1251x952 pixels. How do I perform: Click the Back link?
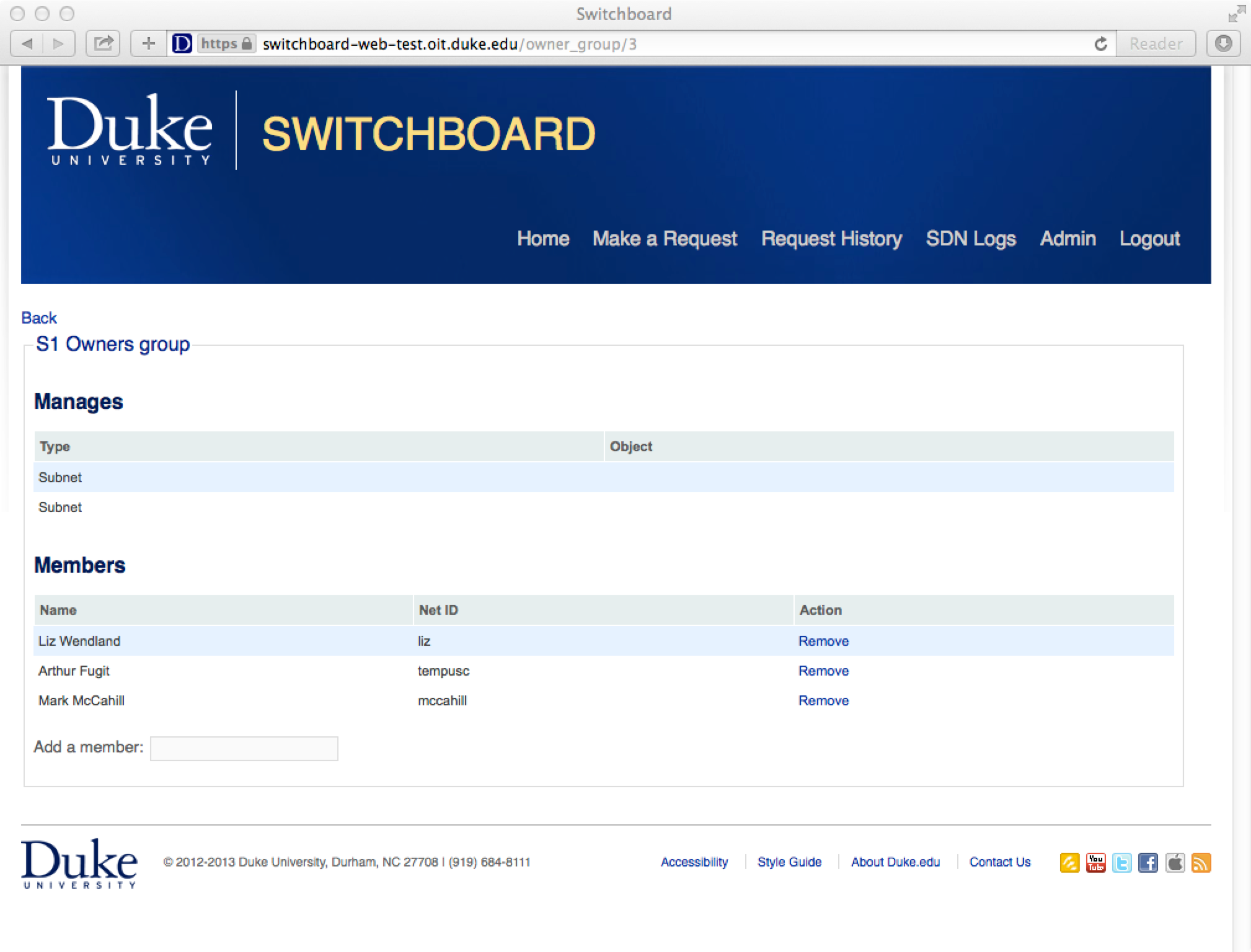point(39,318)
